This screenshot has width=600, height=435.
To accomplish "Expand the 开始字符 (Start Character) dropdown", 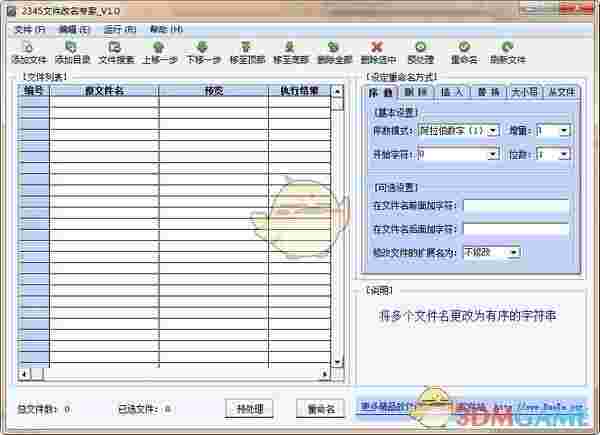I will point(493,155).
